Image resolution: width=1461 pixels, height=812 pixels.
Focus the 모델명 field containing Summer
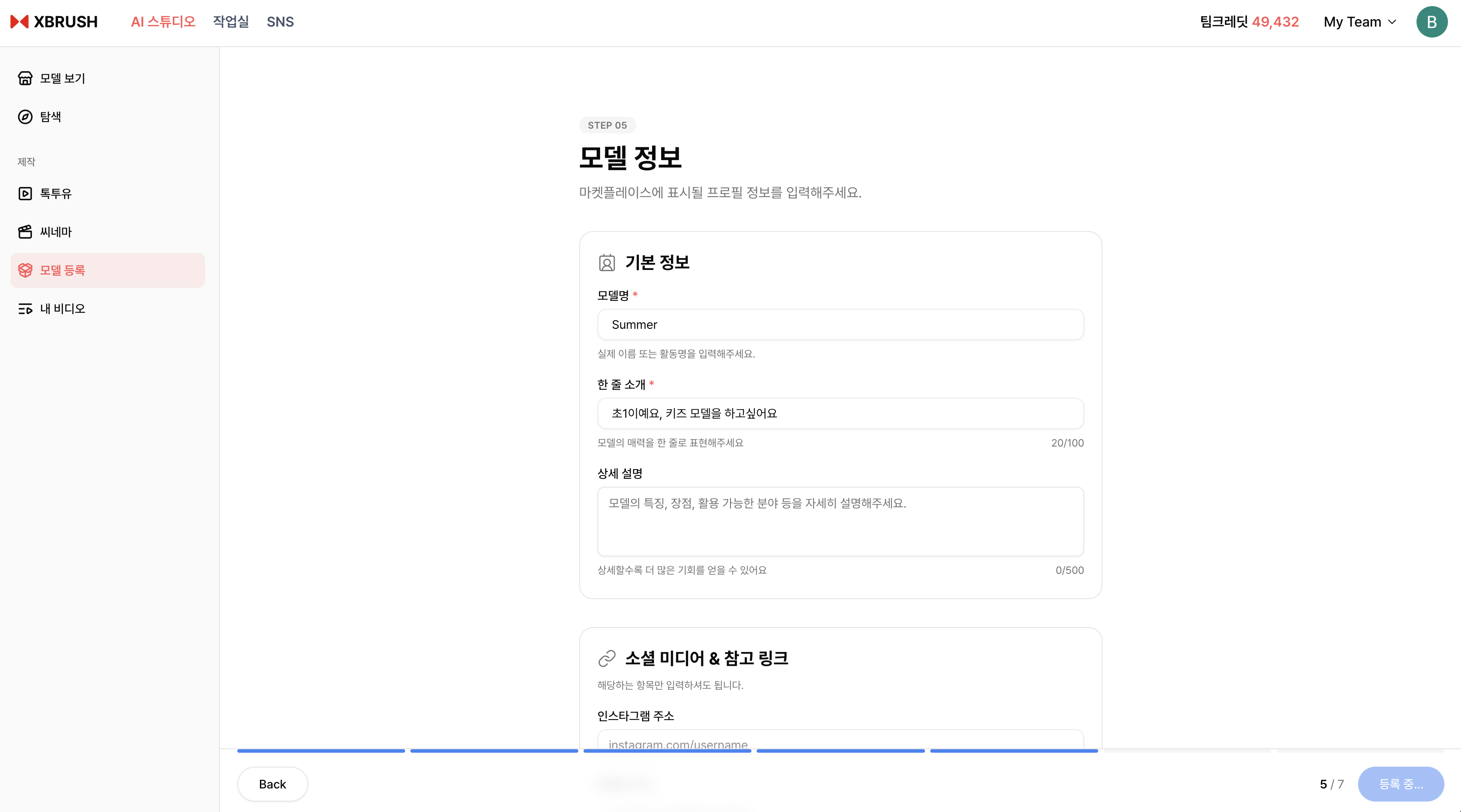coord(840,324)
